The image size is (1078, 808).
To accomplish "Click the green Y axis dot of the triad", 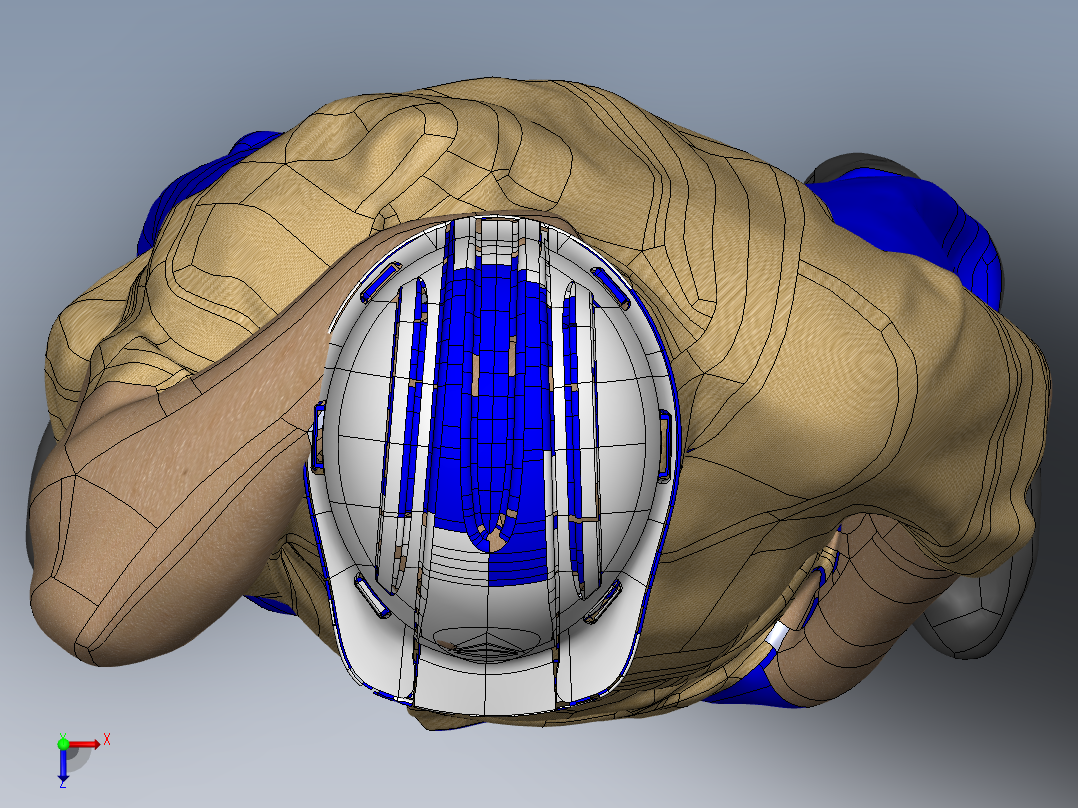I will (x=63, y=743).
